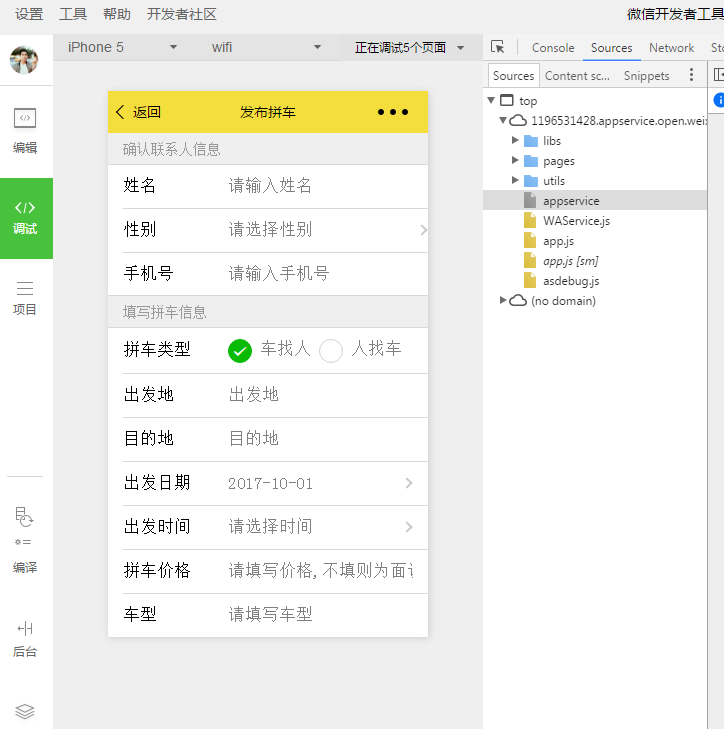Select the 调试 debug sidebar button

26,218
